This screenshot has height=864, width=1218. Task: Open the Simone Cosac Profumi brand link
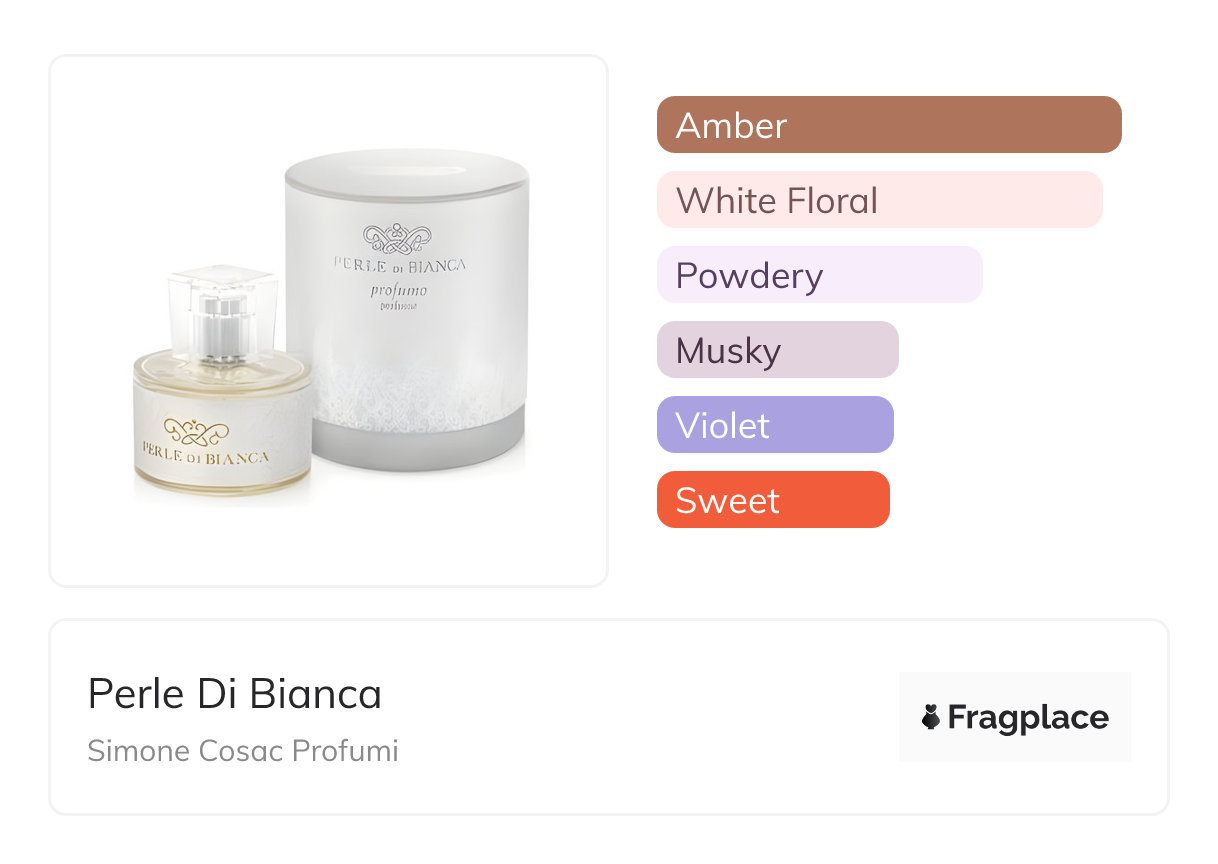point(243,751)
